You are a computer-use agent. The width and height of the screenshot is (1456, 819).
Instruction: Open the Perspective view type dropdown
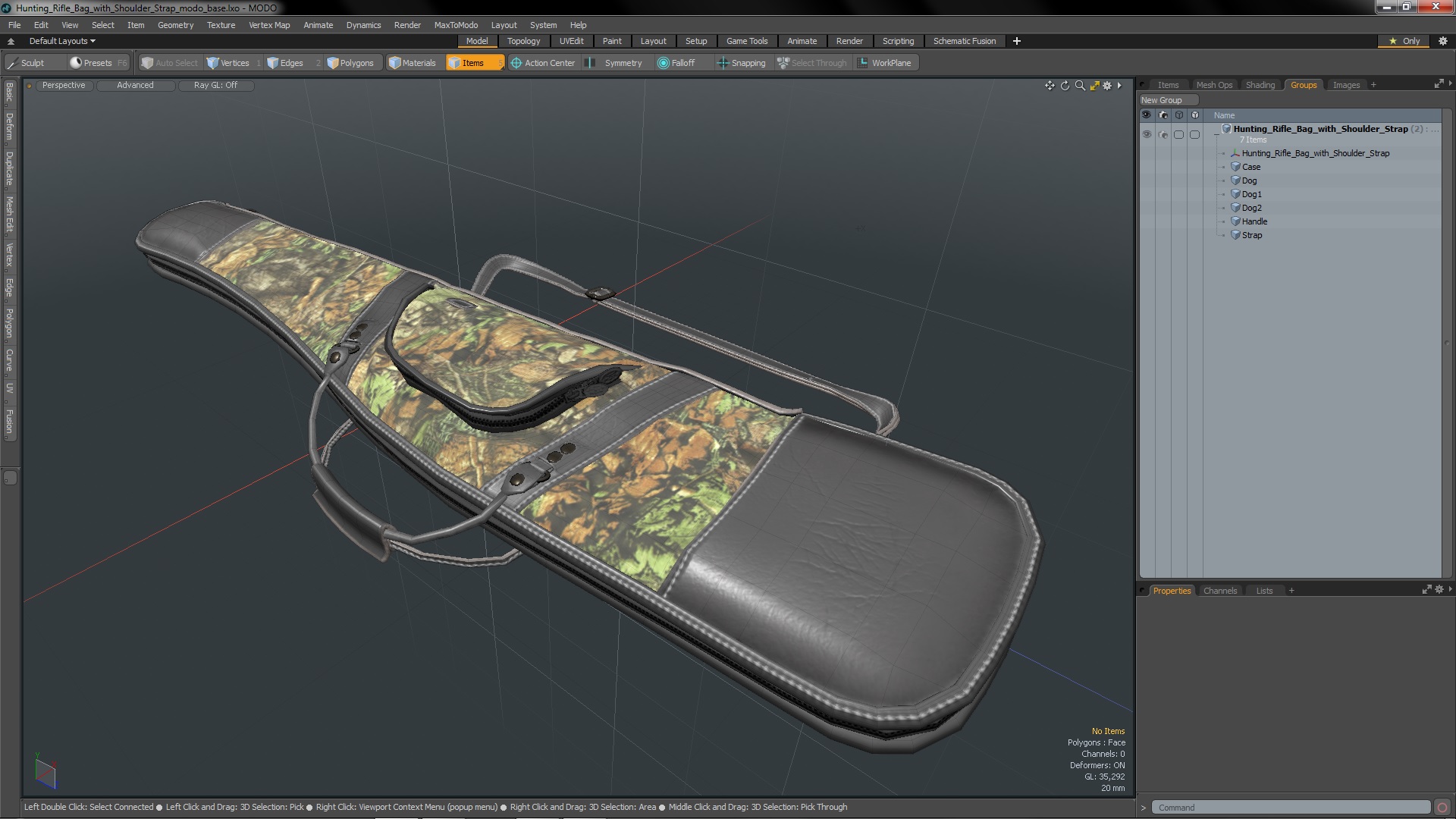pyautogui.click(x=64, y=85)
